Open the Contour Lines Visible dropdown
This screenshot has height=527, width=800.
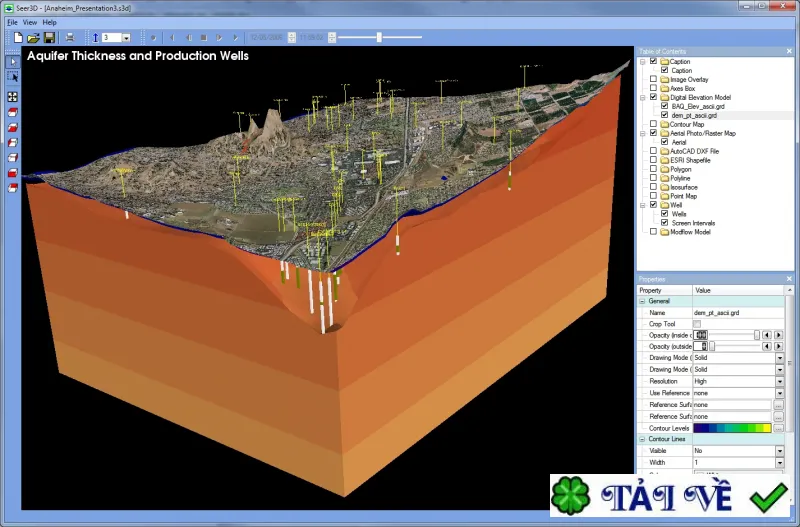[x=780, y=451]
